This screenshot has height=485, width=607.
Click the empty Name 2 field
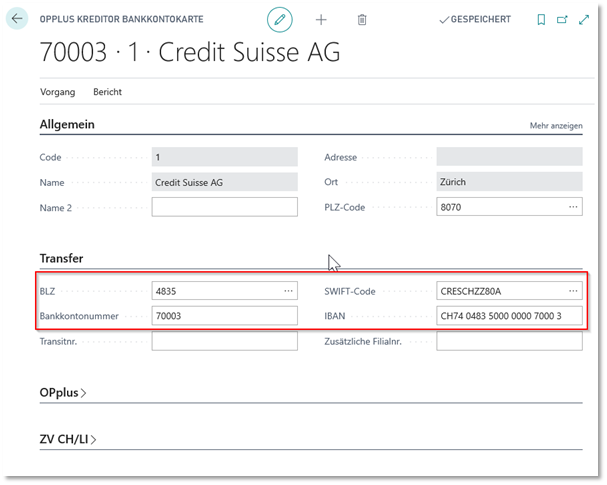point(225,207)
